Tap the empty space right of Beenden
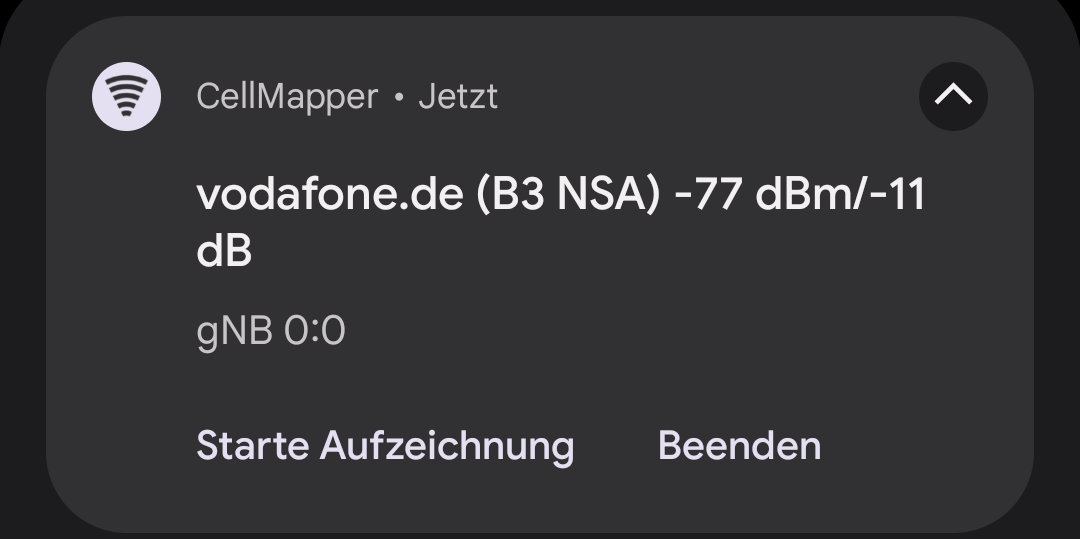Viewport: 1080px width, 539px height. [x=920, y=445]
